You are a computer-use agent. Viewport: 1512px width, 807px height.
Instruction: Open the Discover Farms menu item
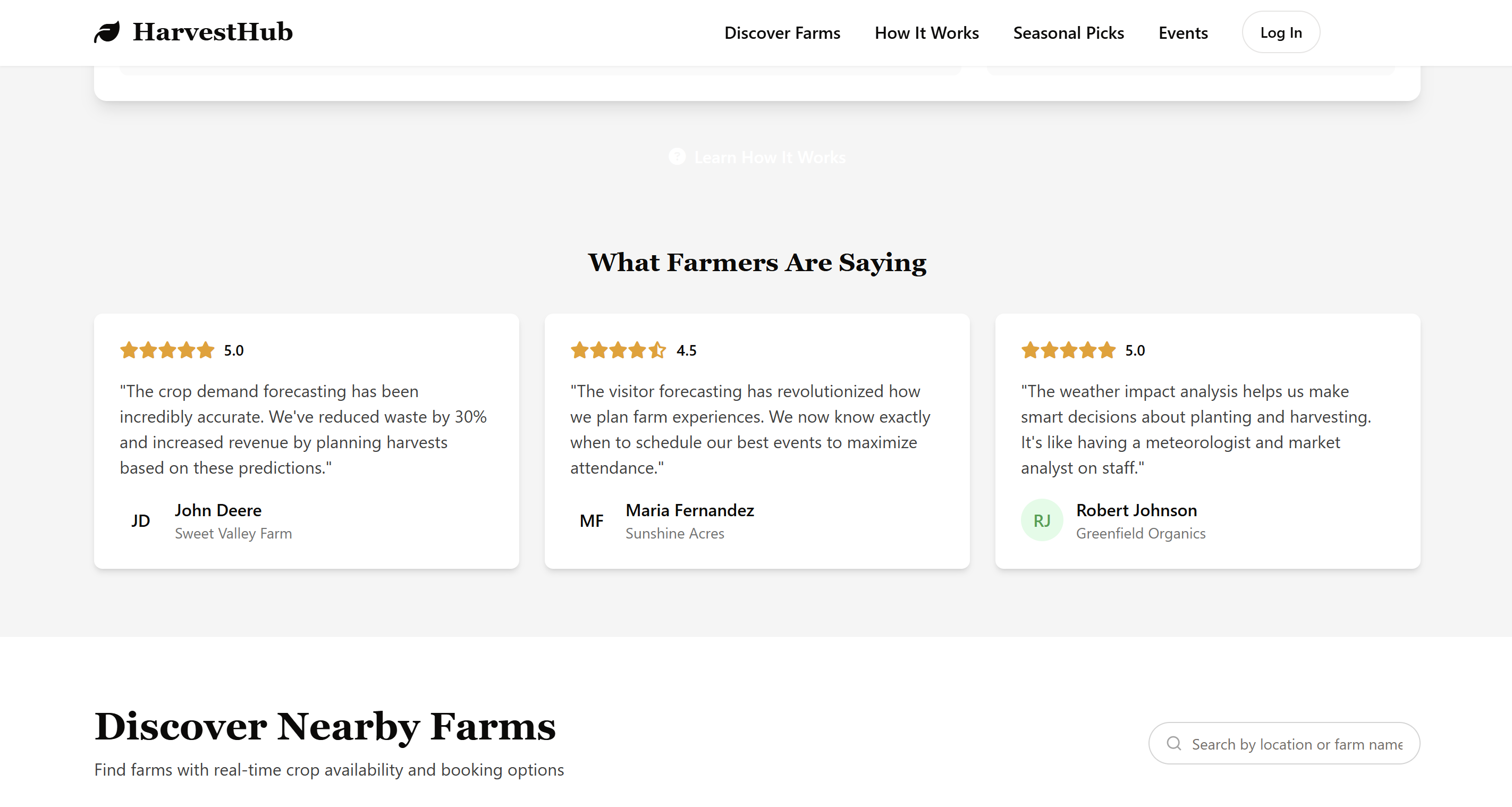[782, 33]
